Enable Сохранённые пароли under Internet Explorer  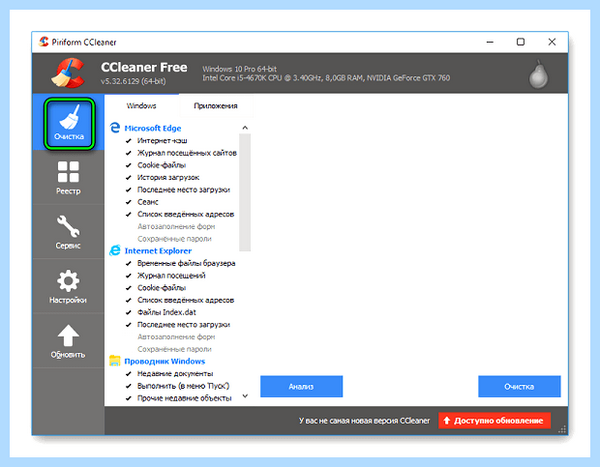point(174,349)
